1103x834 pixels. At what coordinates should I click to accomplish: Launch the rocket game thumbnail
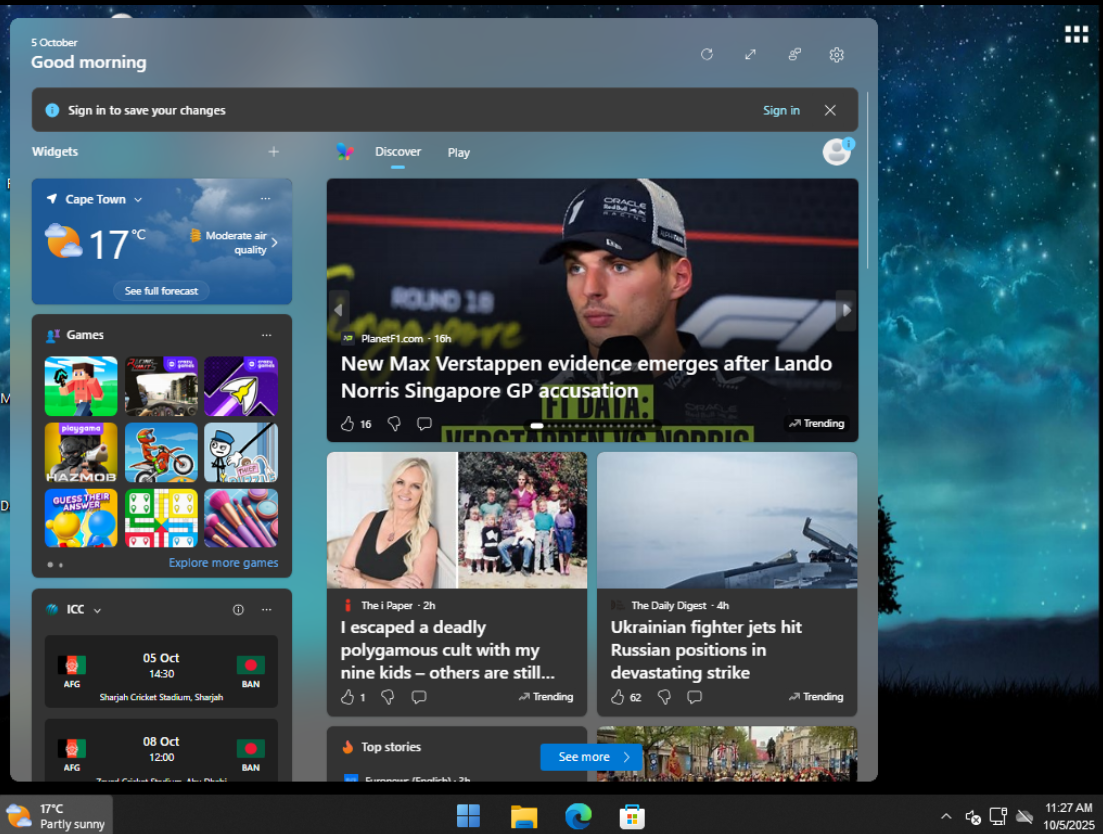click(x=241, y=386)
